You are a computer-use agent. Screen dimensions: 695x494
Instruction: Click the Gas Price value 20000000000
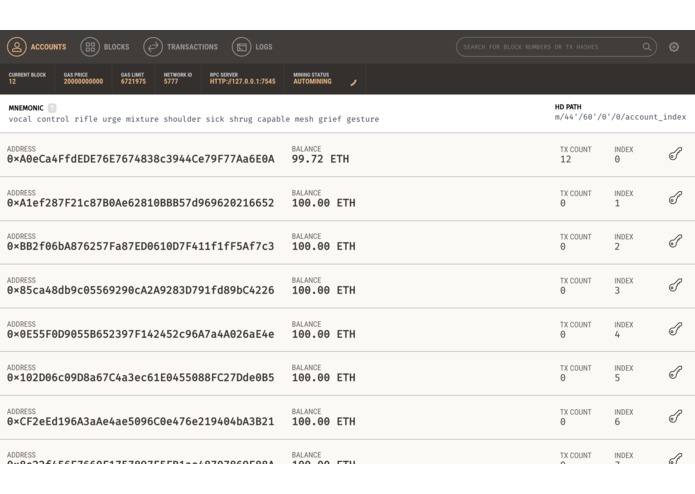click(83, 82)
